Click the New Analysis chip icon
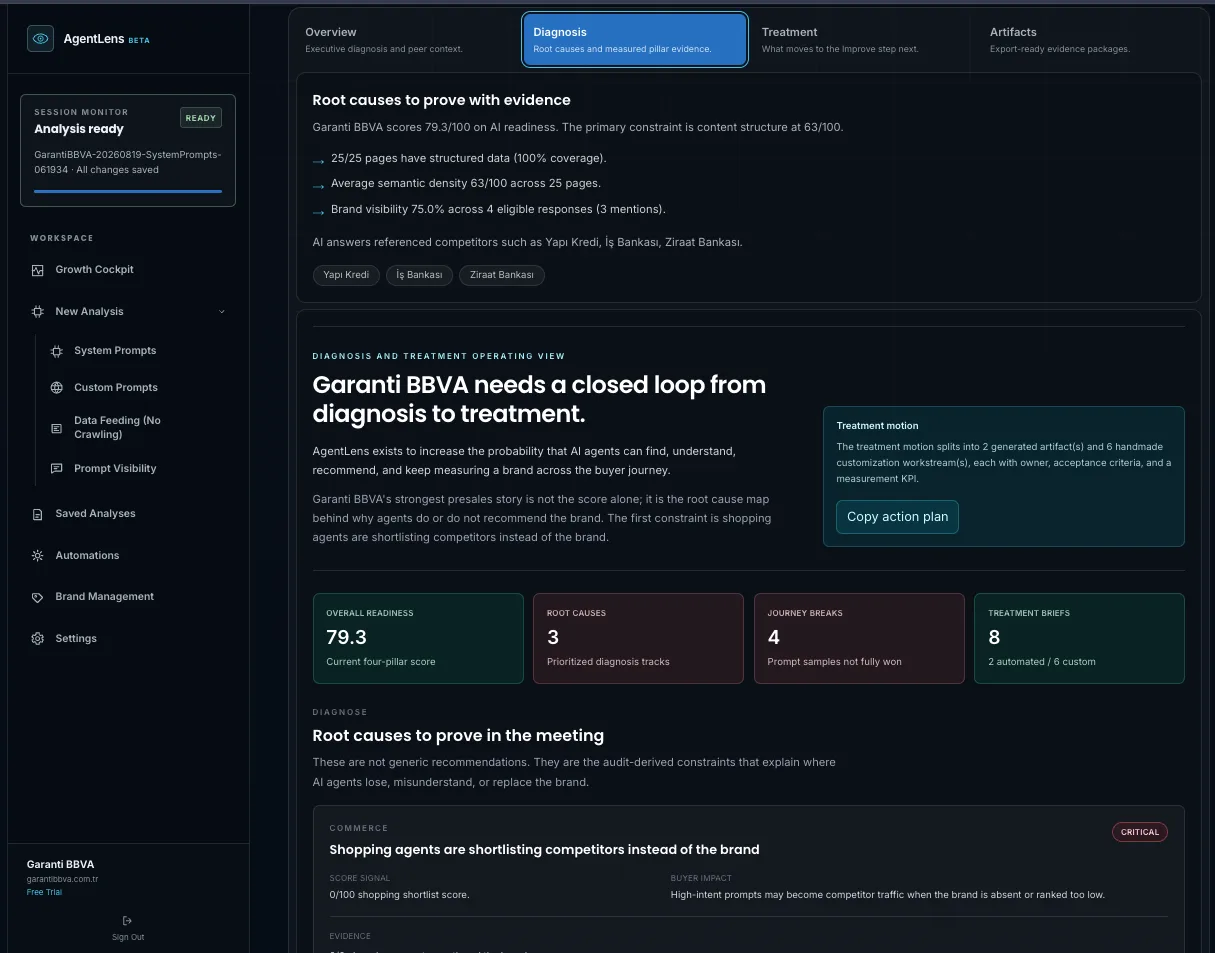Screen dimensions: 1215x953 point(38,312)
